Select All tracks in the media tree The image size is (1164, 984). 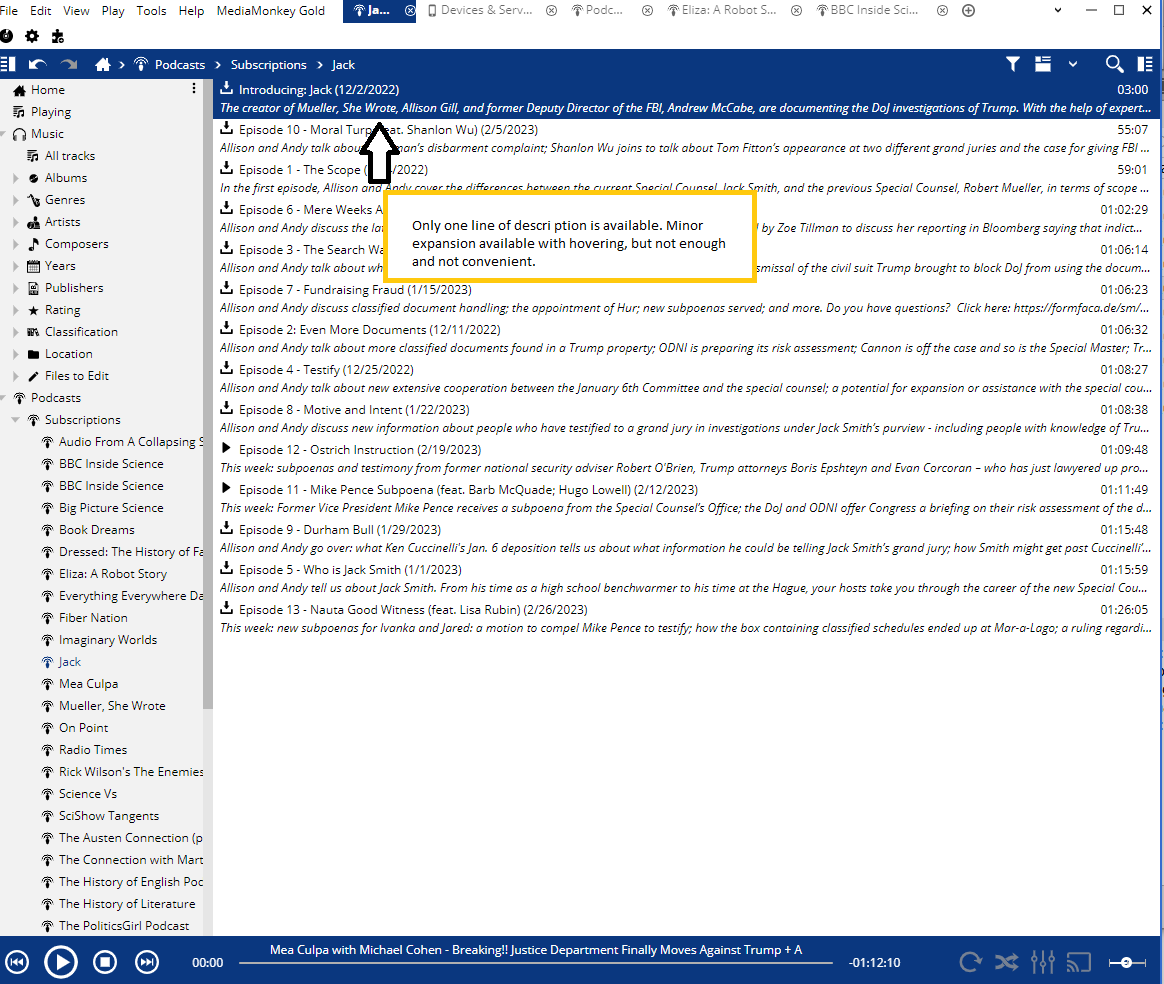[70, 156]
